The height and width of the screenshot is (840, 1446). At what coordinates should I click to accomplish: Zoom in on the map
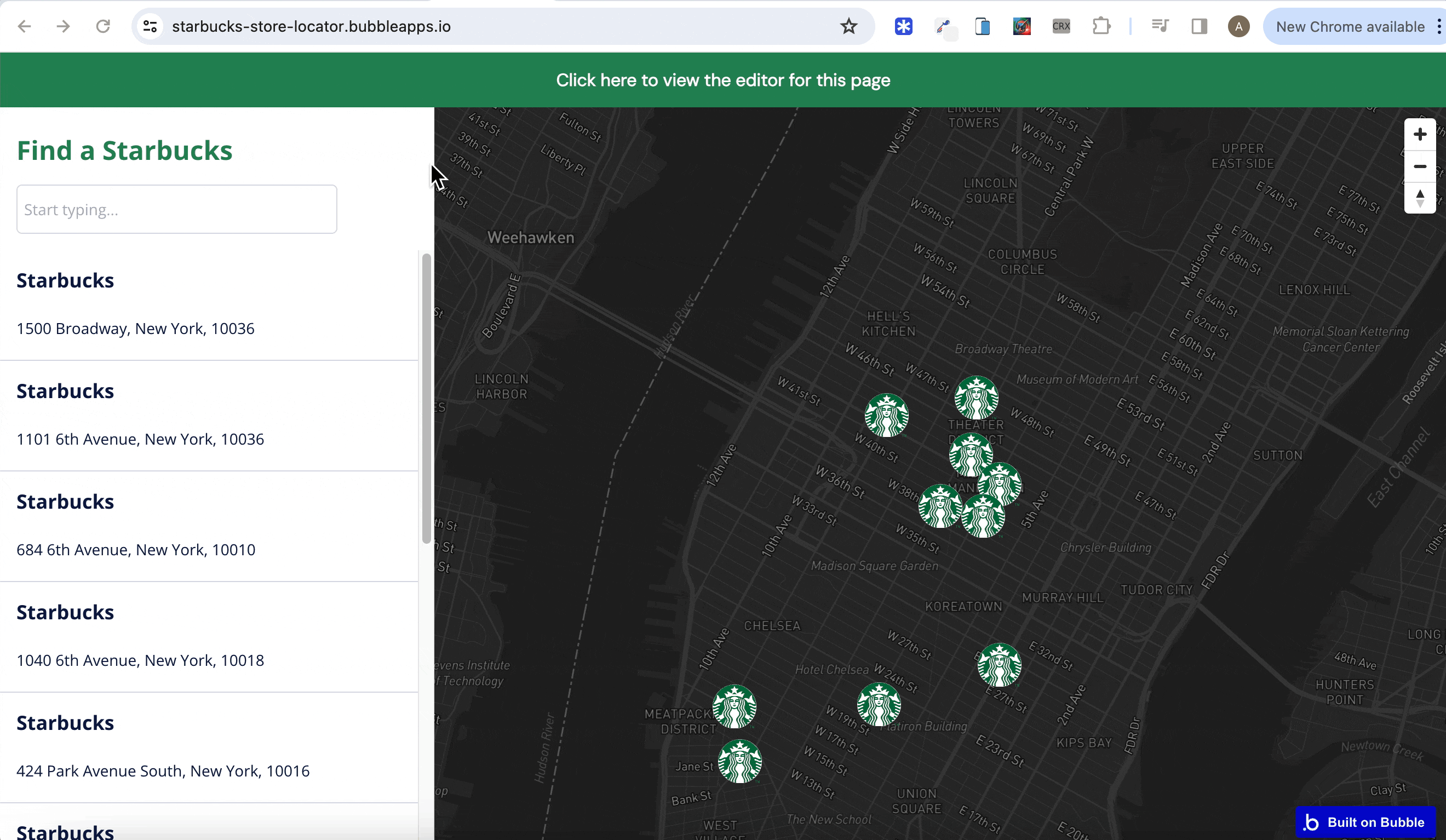point(1420,134)
